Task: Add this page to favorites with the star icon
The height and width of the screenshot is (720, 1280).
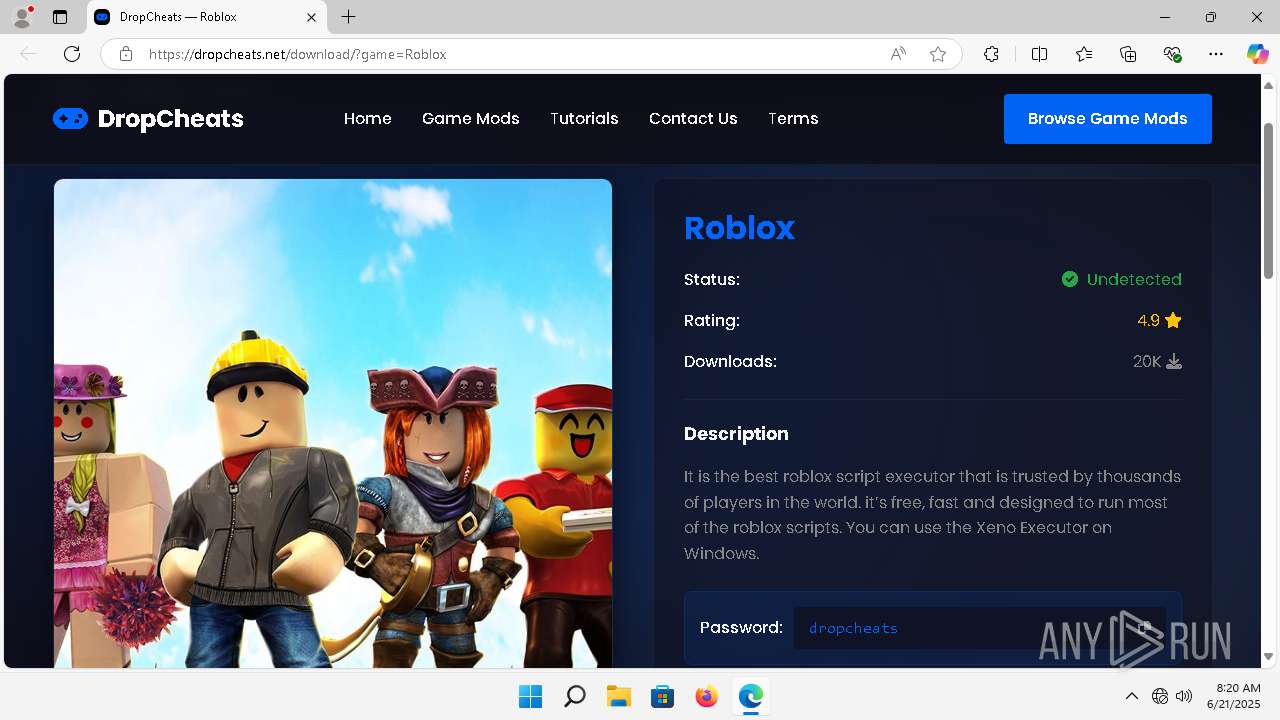Action: tap(938, 54)
